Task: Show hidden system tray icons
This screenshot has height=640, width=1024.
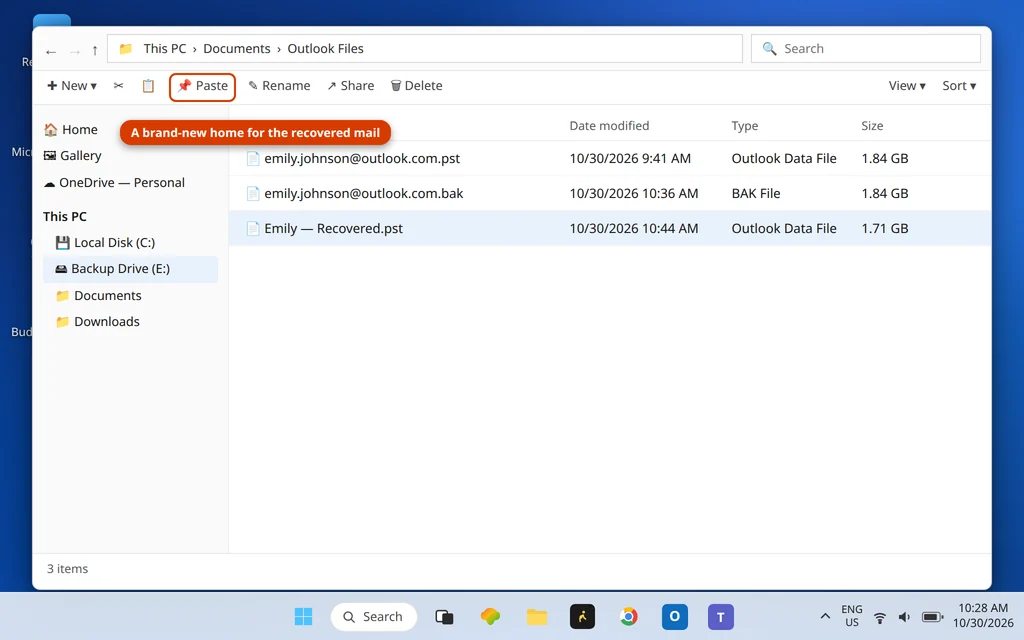Action: coord(825,616)
